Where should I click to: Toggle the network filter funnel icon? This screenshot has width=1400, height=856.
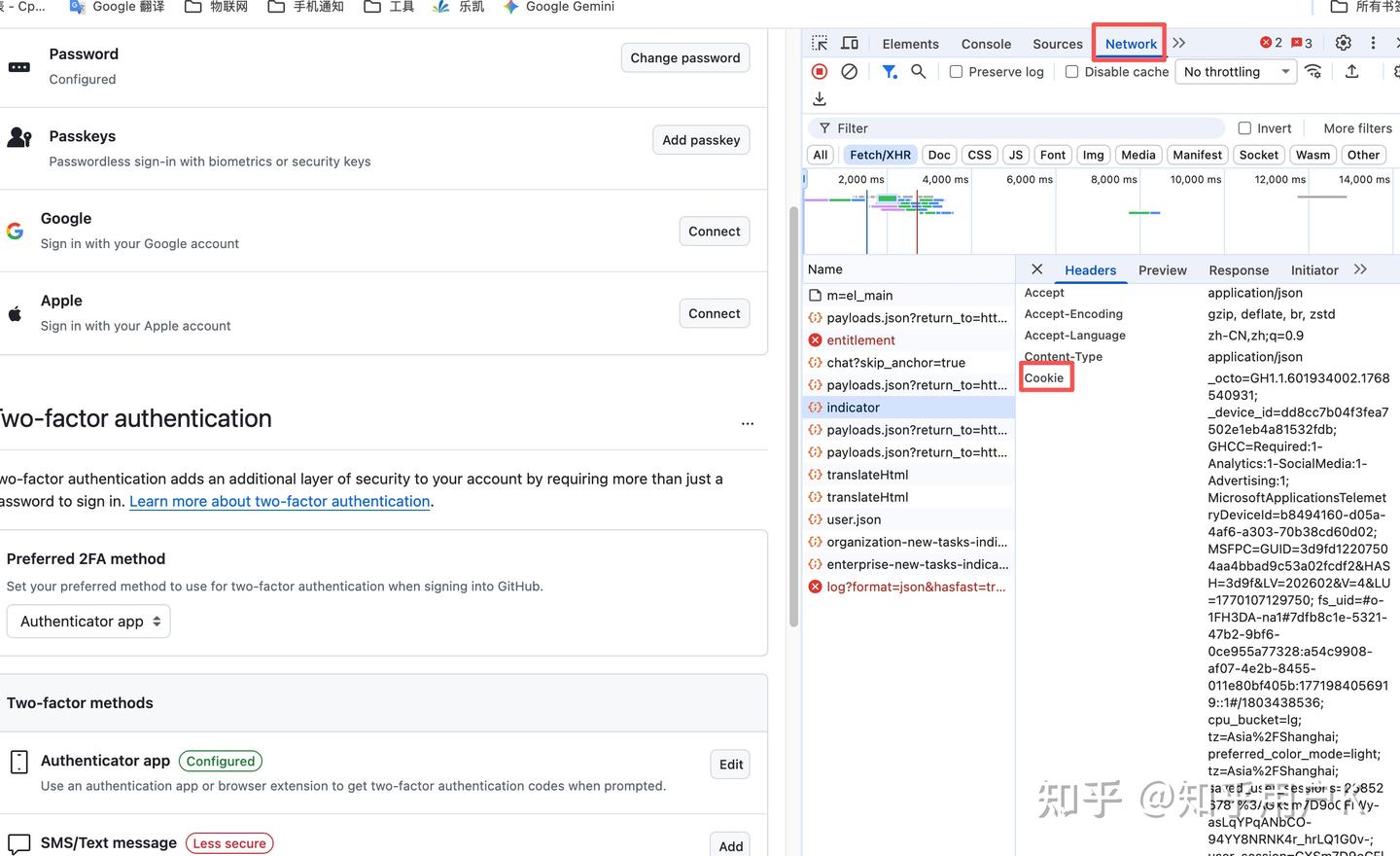(x=889, y=71)
